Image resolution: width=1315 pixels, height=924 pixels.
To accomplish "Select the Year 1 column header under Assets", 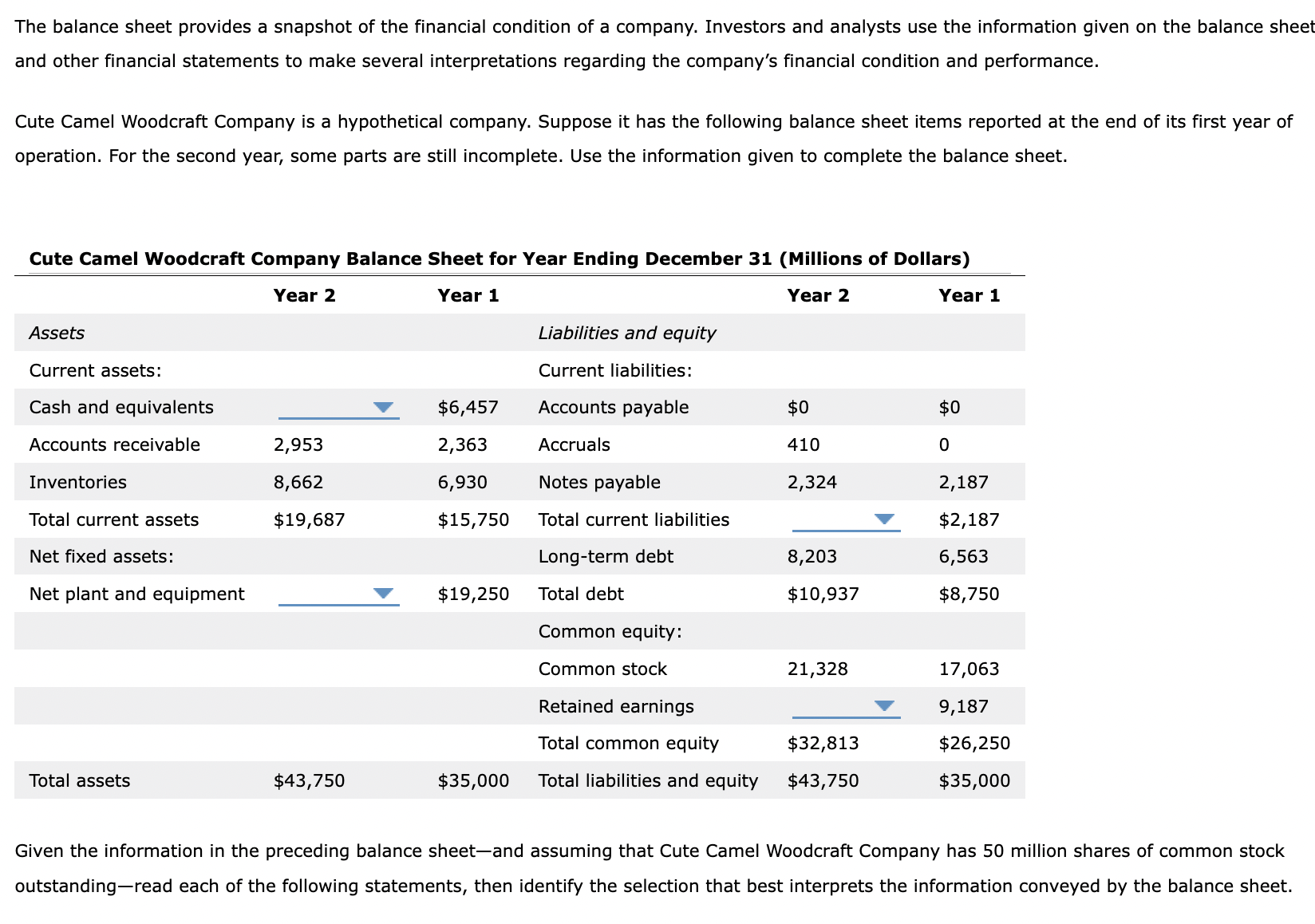I will pyautogui.click(x=468, y=294).
